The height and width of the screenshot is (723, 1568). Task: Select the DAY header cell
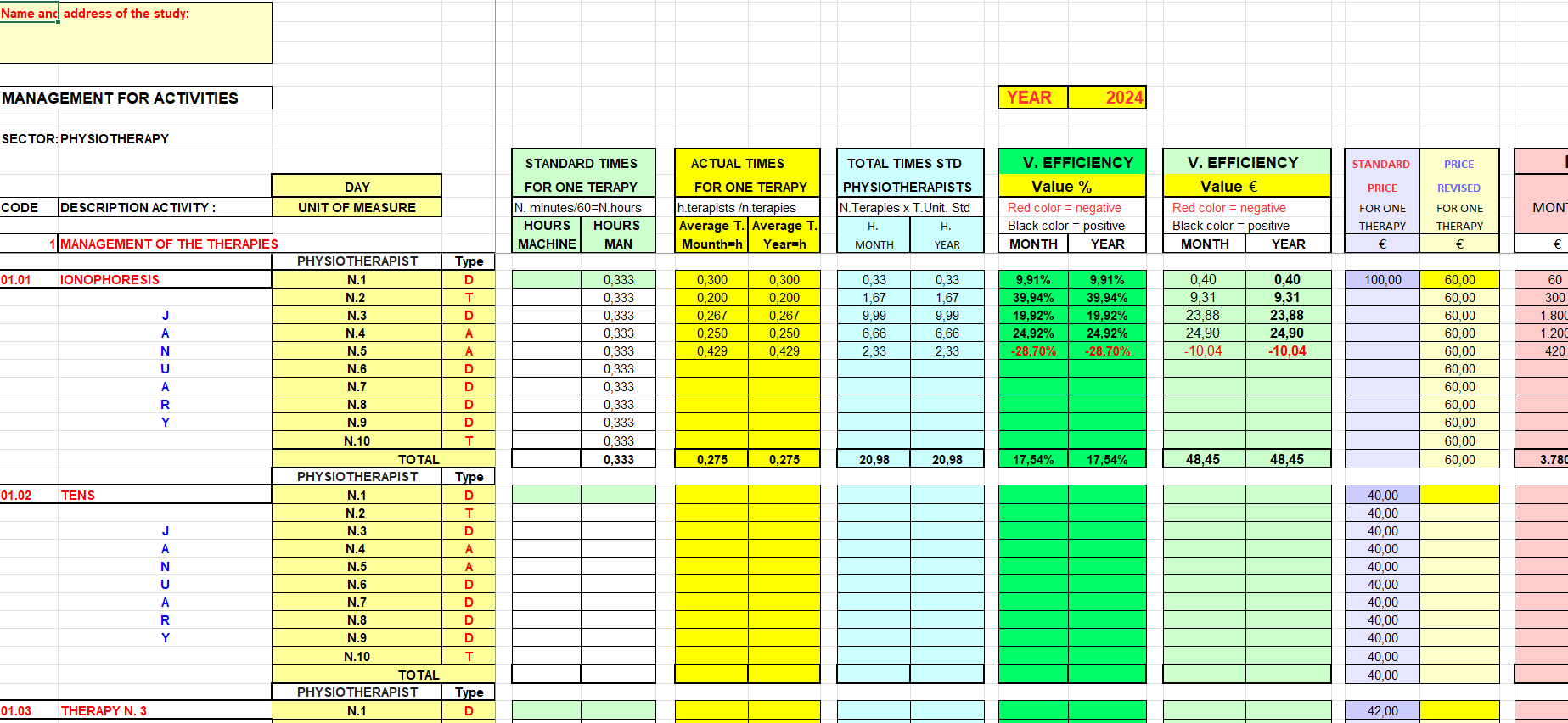[357, 187]
